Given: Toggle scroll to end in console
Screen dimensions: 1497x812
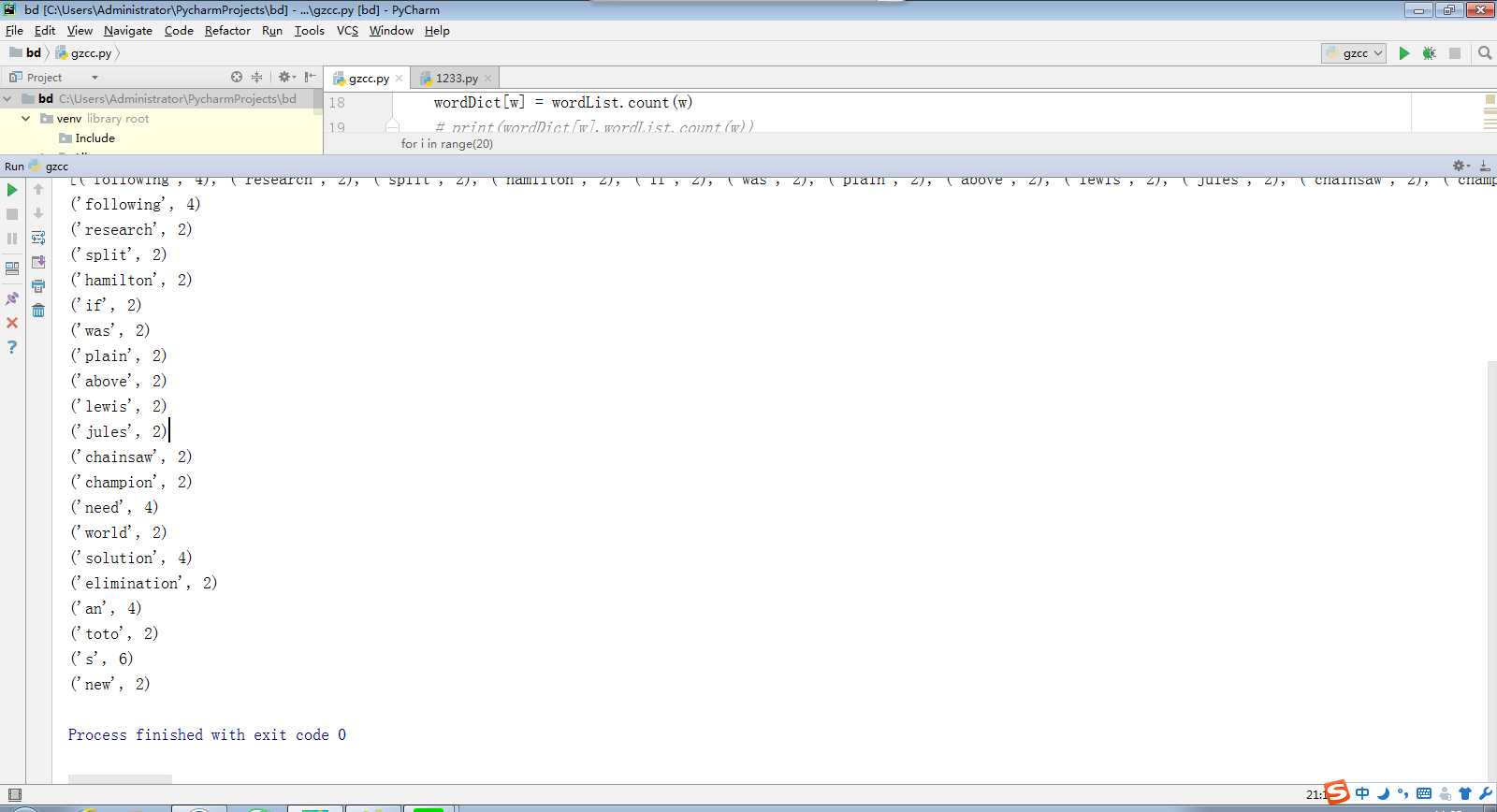Looking at the screenshot, I should click(x=38, y=262).
